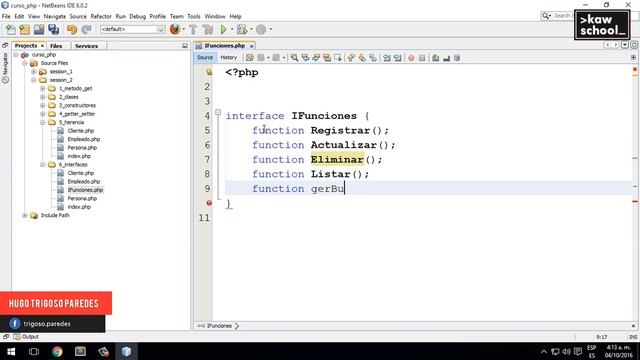Open dropdown arrow next to Run Project
This screenshot has height=360, width=640.
coord(231,29)
